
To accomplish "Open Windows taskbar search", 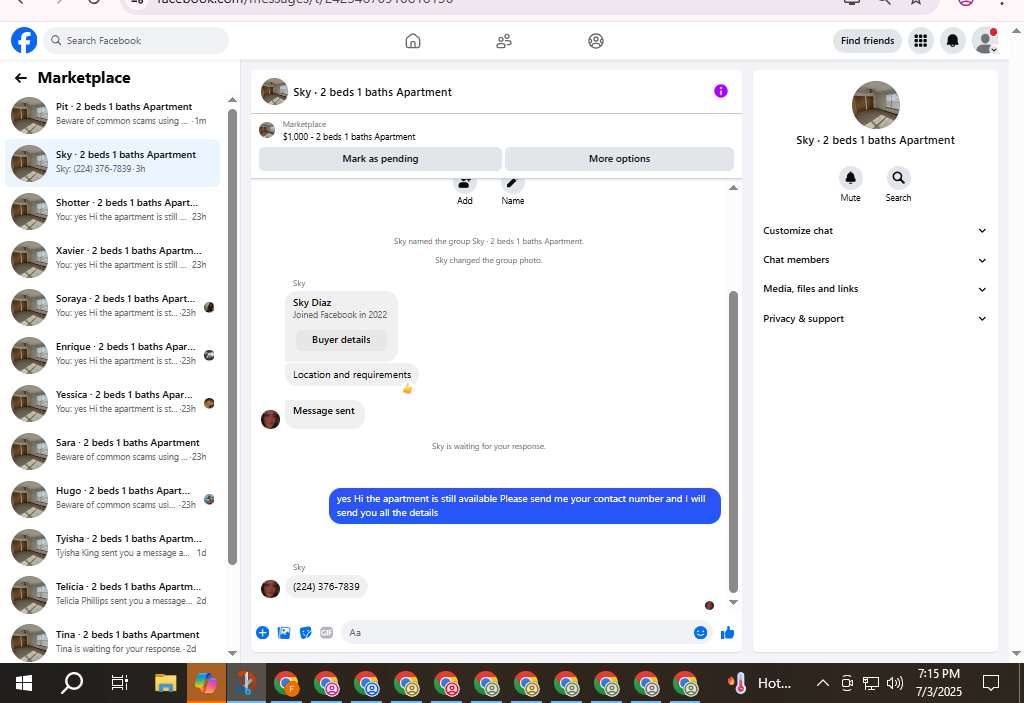I will coord(72,683).
